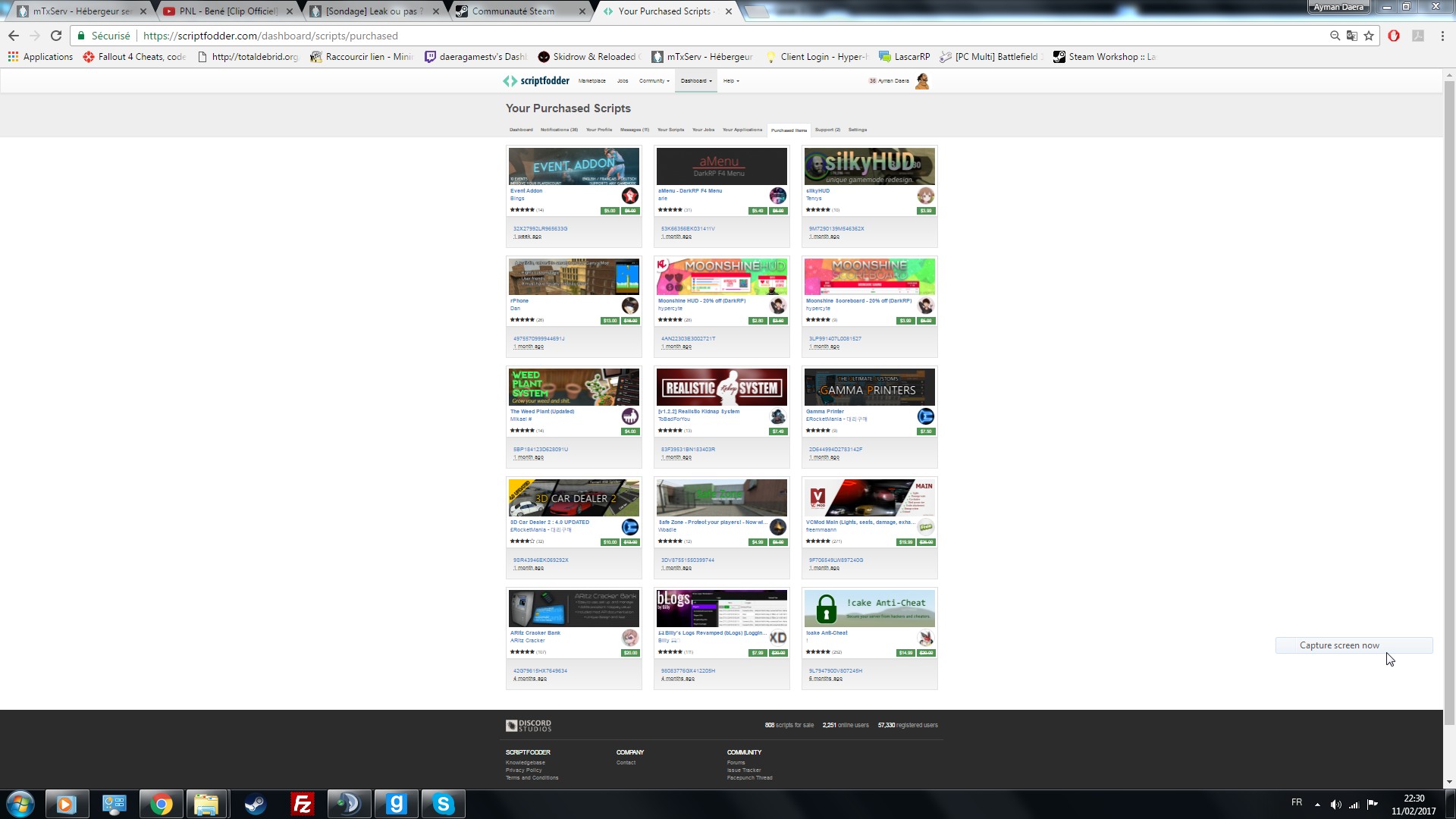Open VCMod Main script title link
This screenshot has height=819, width=1456.
(859, 522)
